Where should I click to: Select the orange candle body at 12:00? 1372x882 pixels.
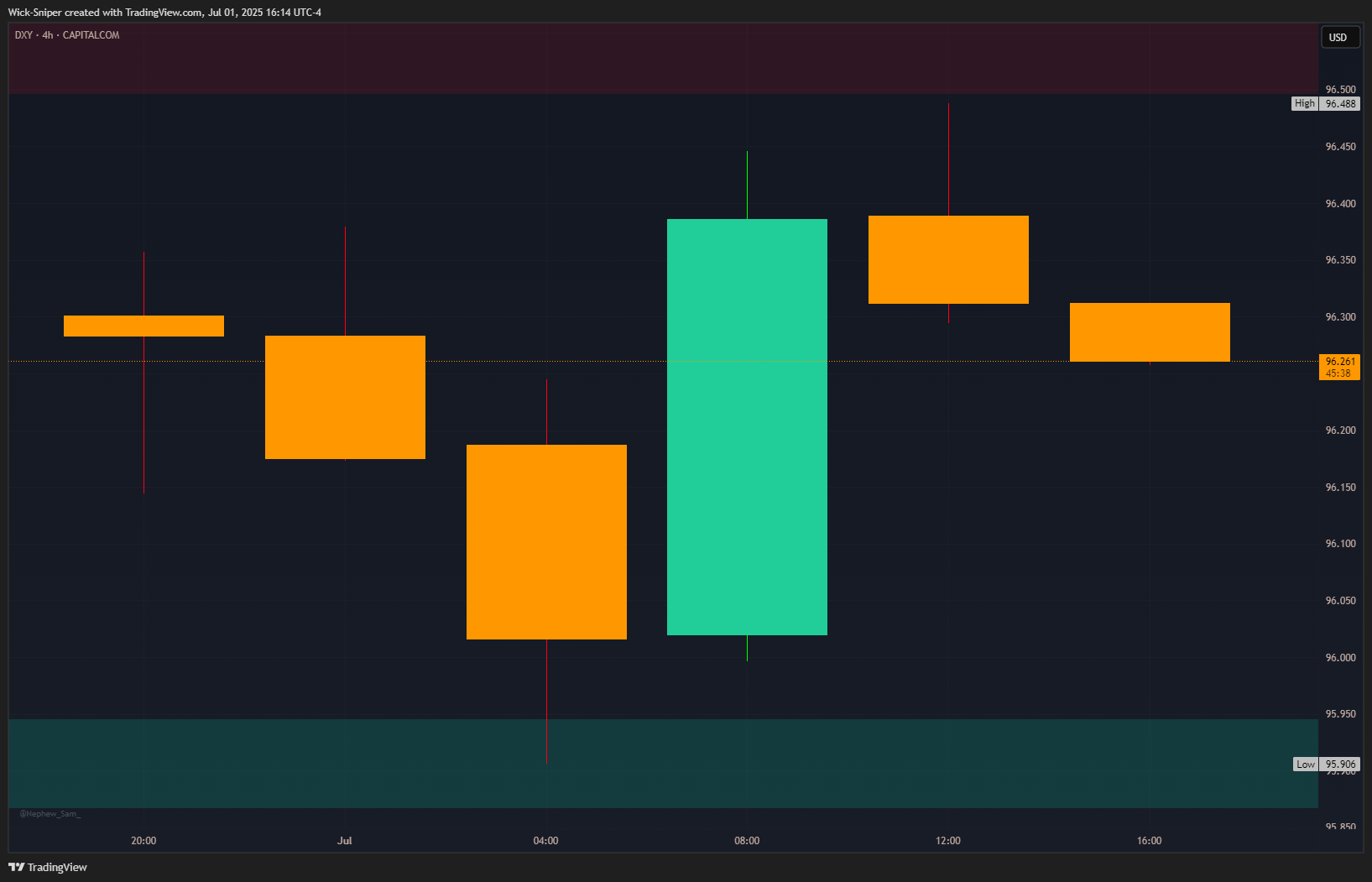click(x=948, y=259)
